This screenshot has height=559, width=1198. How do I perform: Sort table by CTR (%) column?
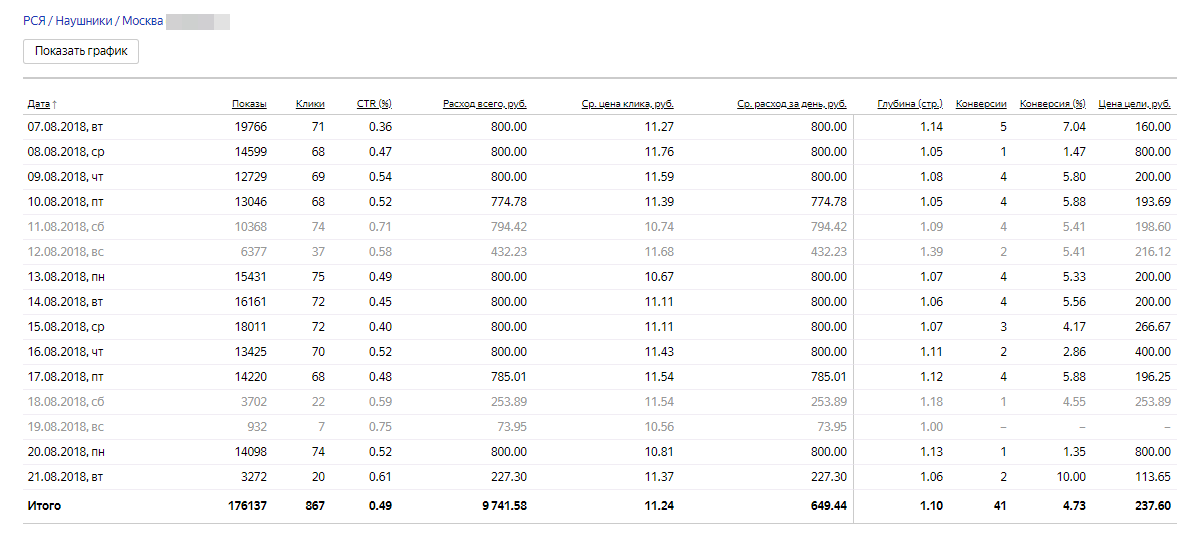click(x=374, y=103)
